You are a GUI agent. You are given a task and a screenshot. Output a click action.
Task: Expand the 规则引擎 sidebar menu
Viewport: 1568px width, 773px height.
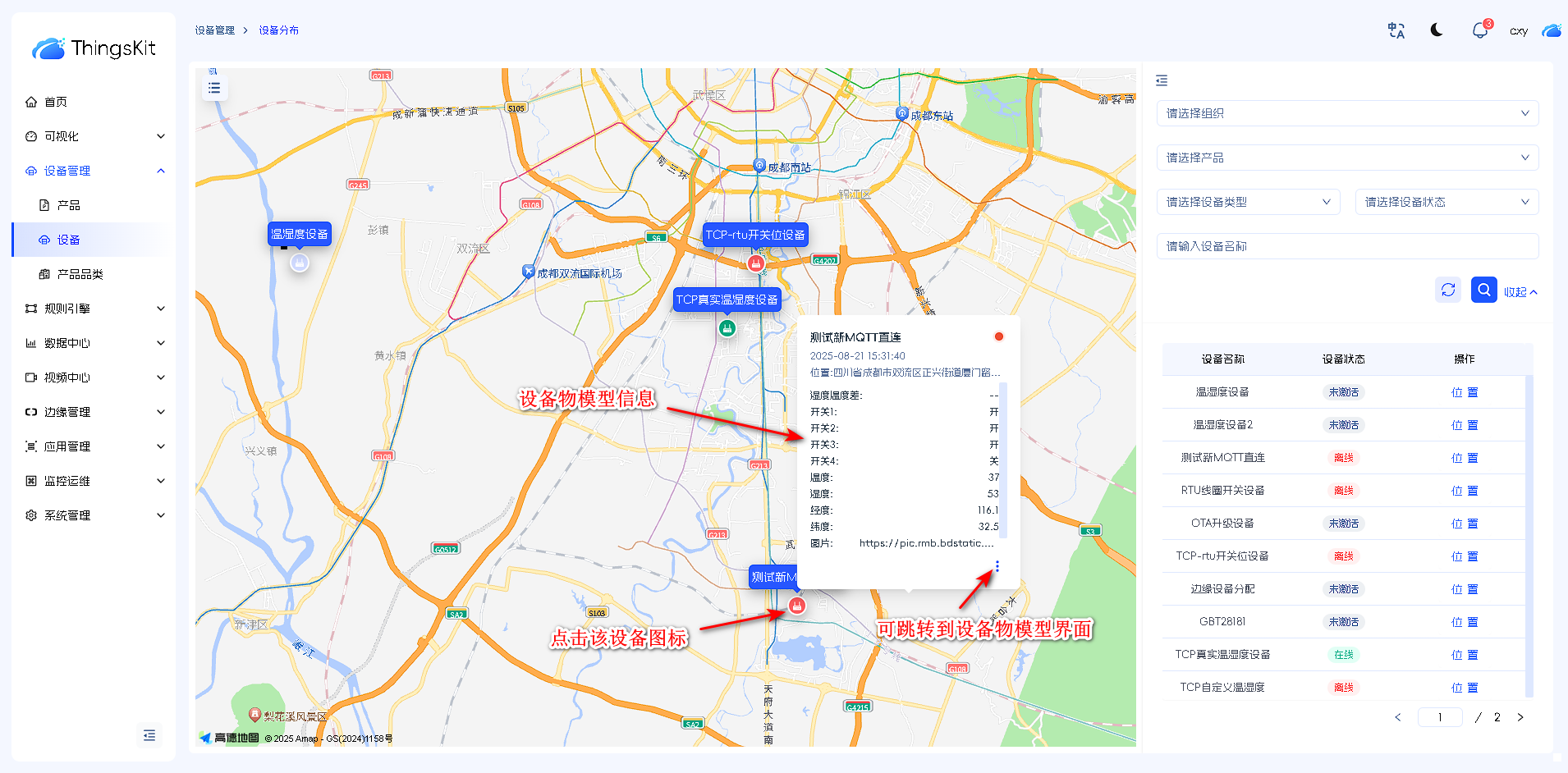pyautogui.click(x=94, y=309)
